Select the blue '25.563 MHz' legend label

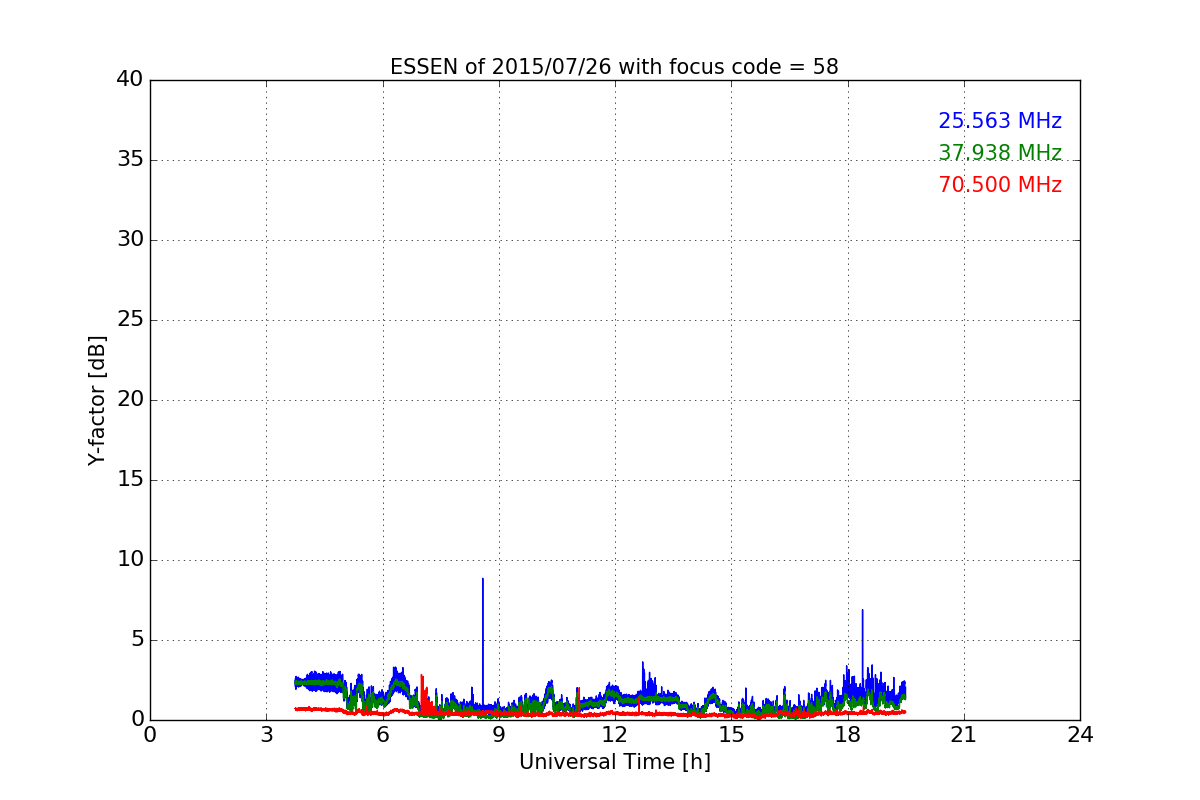tap(1000, 121)
